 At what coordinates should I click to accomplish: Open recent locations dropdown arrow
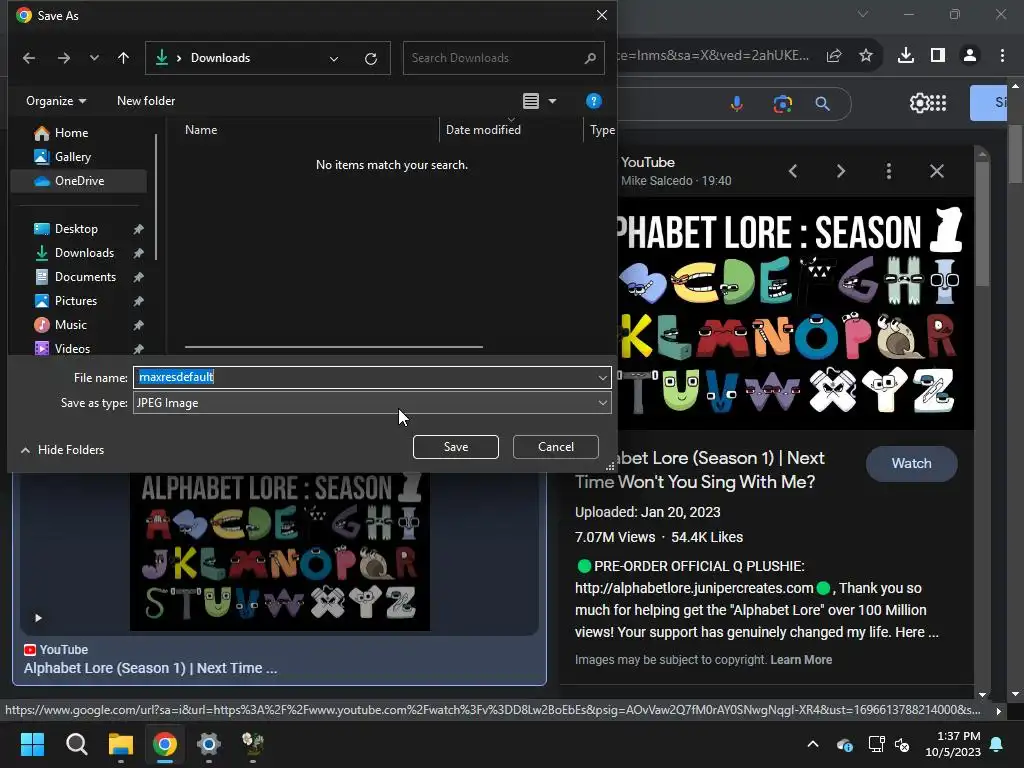coord(94,58)
